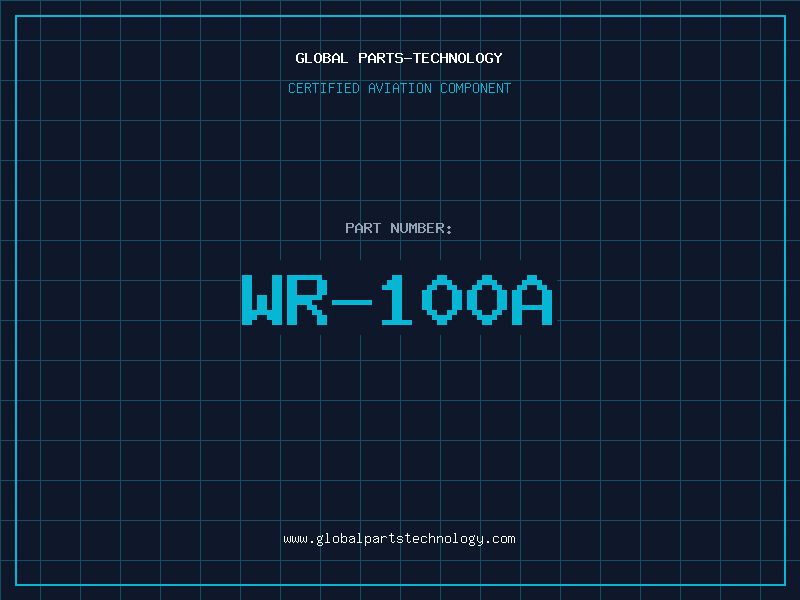
Task: Click the first zero in WR-100A
Action: pyautogui.click(x=442, y=300)
